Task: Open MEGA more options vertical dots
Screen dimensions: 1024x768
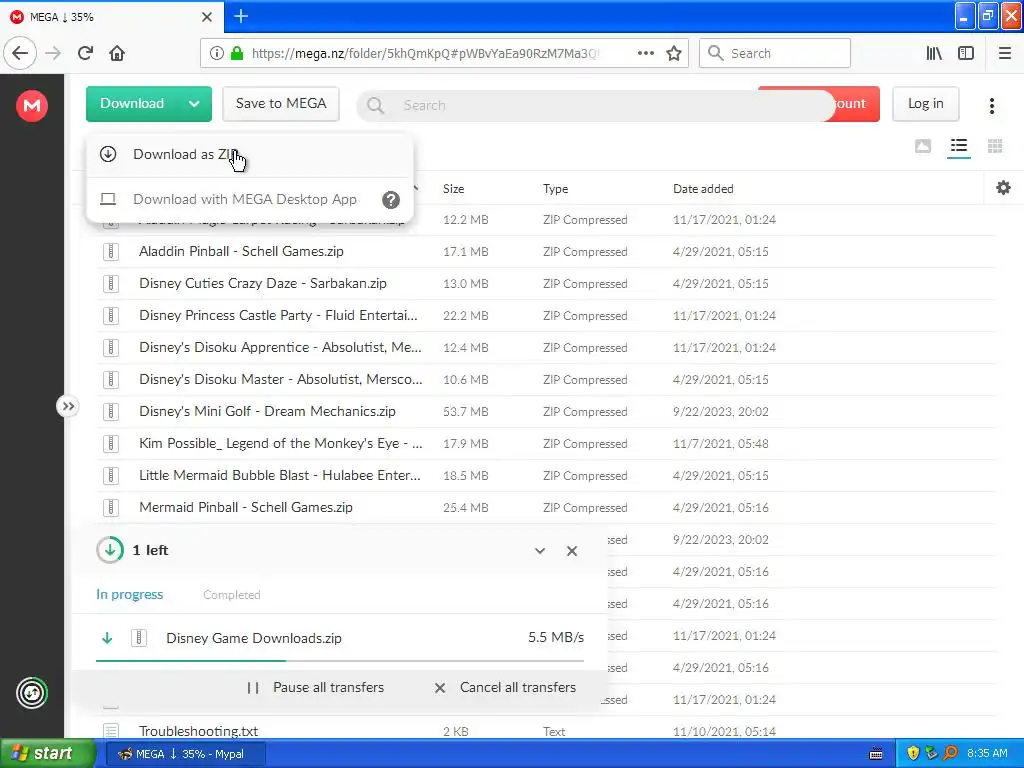Action: [x=992, y=106]
